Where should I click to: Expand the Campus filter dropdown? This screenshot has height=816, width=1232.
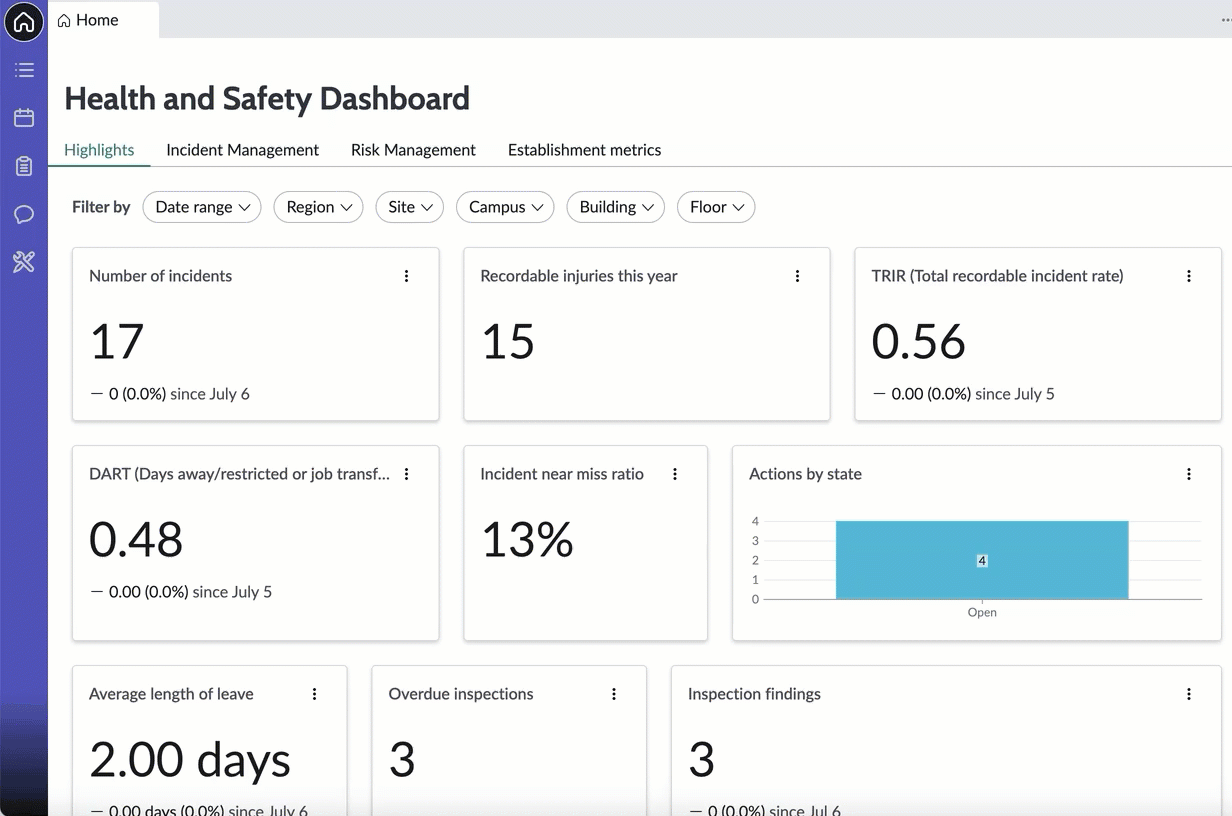coord(505,207)
